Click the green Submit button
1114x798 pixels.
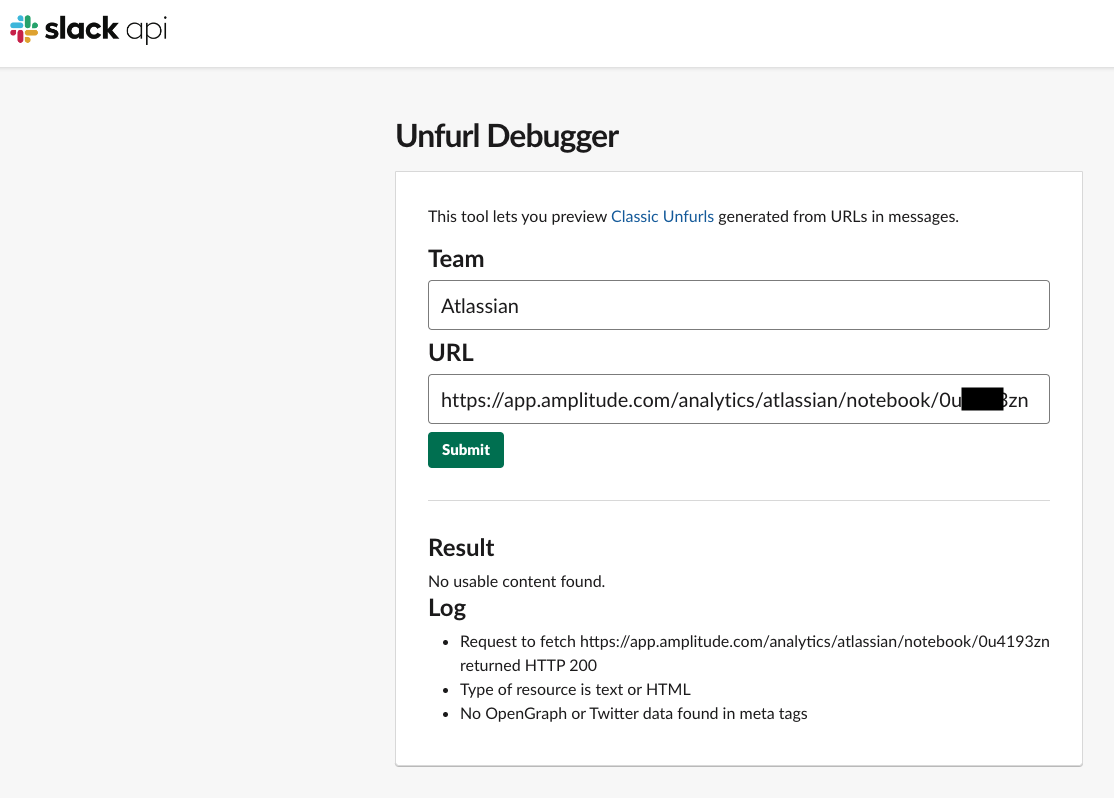465,450
